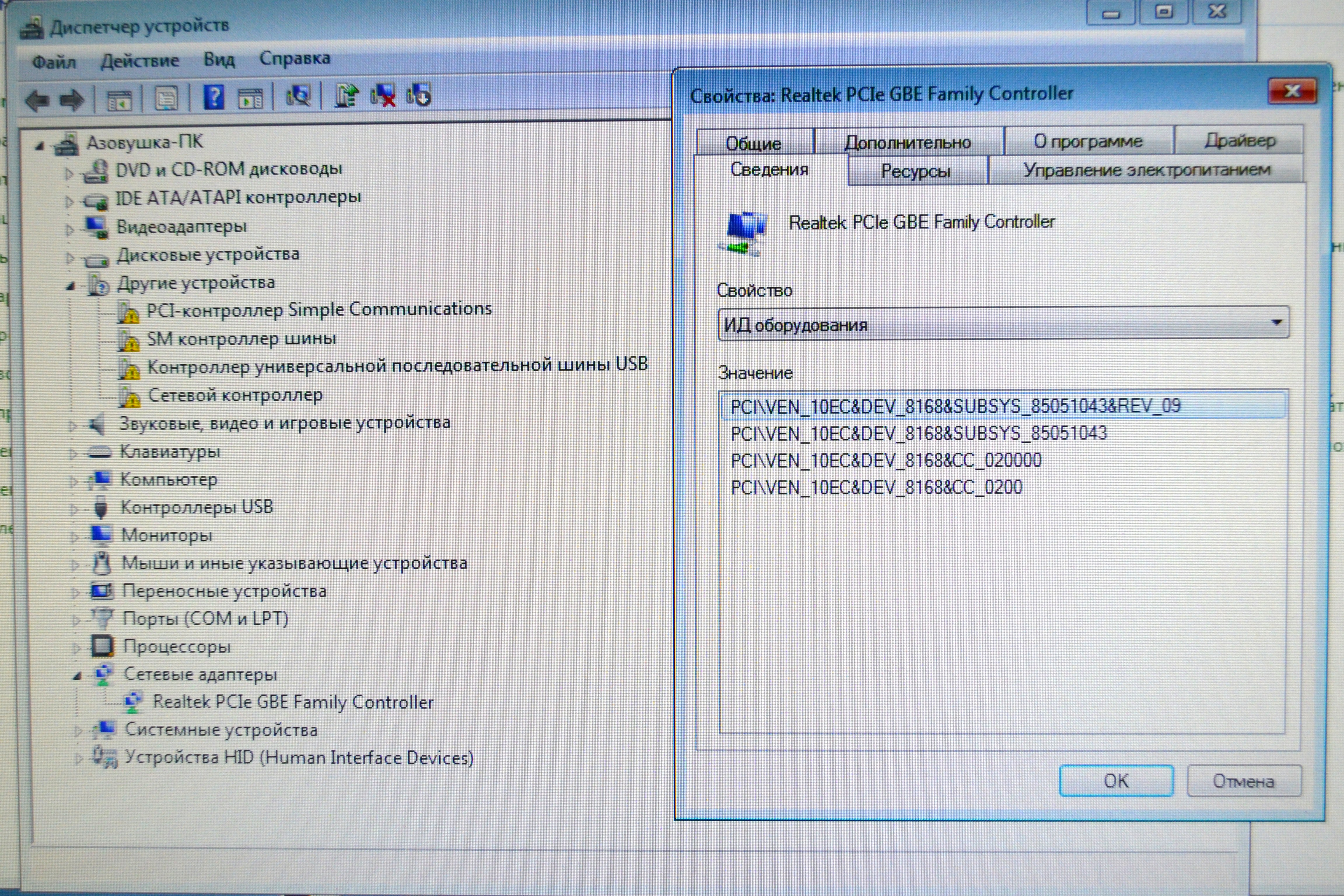Image resolution: width=1344 pixels, height=896 pixels.
Task: Select SM контроллер шины device
Action: tap(241, 339)
